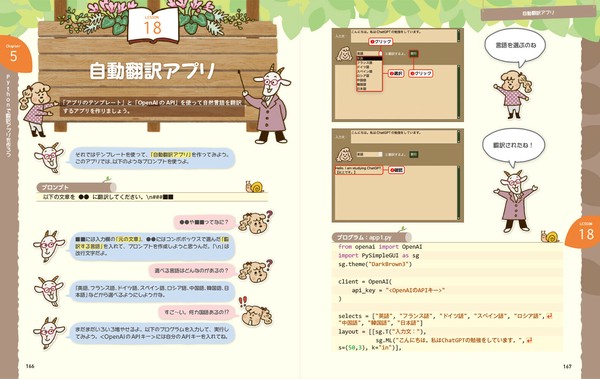Select the orange LESSON 18 side tab
The image size is (600, 379).
pos(584,231)
